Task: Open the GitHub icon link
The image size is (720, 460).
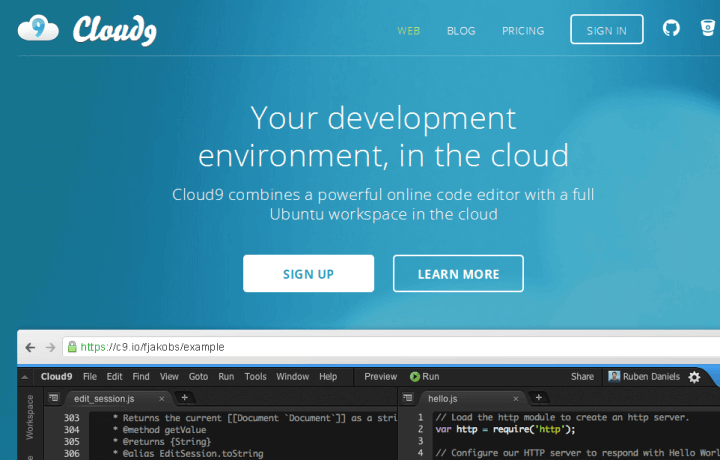Action: [x=671, y=28]
